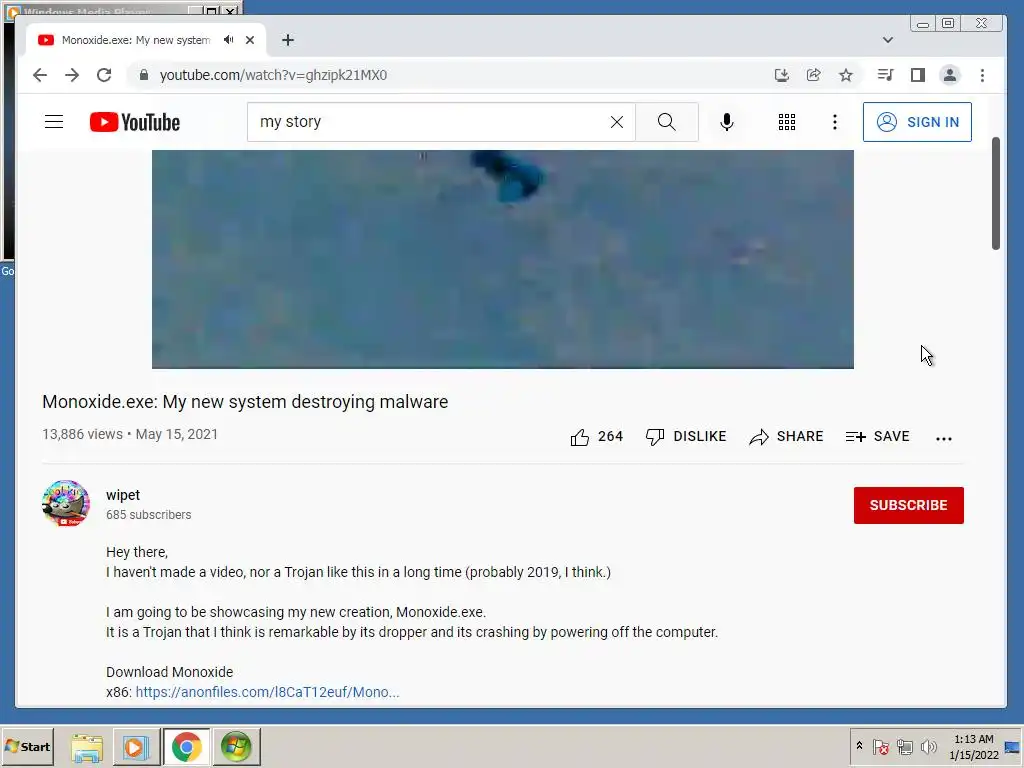Click the SIGN IN button

917,122
